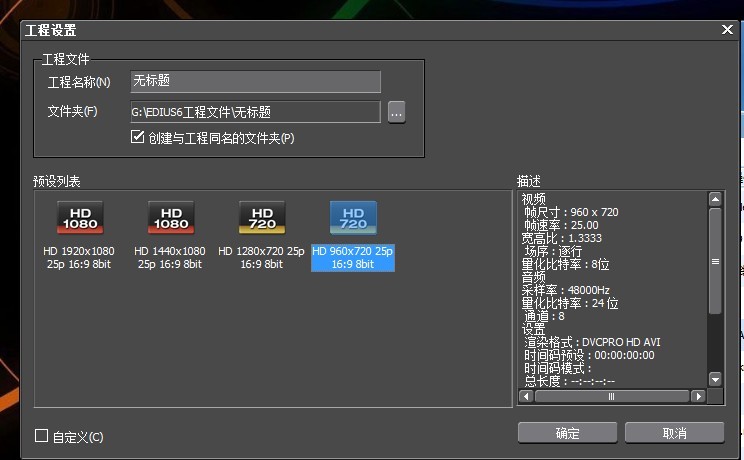The width and height of the screenshot is (744, 460).
Task: Cancel with the 取消 button
Action: (x=674, y=433)
